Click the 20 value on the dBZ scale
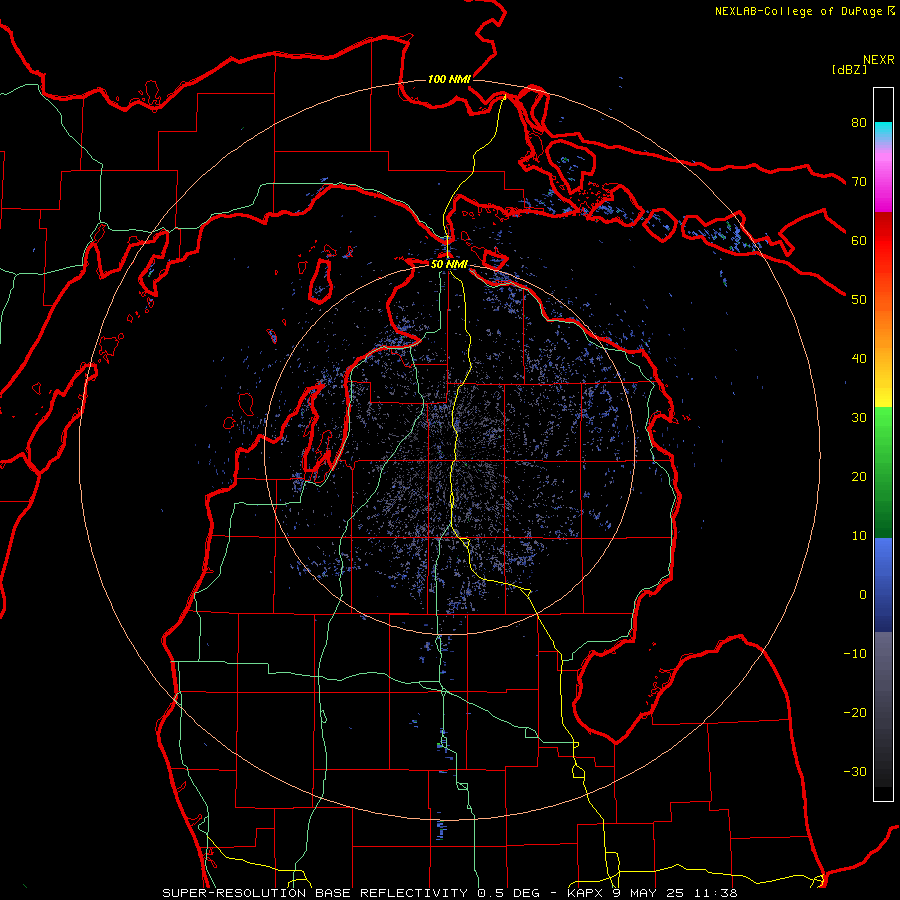This screenshot has height=900, width=900. point(859,476)
